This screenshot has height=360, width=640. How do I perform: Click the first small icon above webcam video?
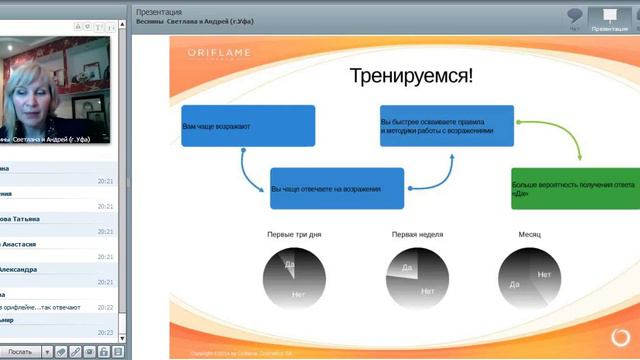pyautogui.click(x=78, y=27)
